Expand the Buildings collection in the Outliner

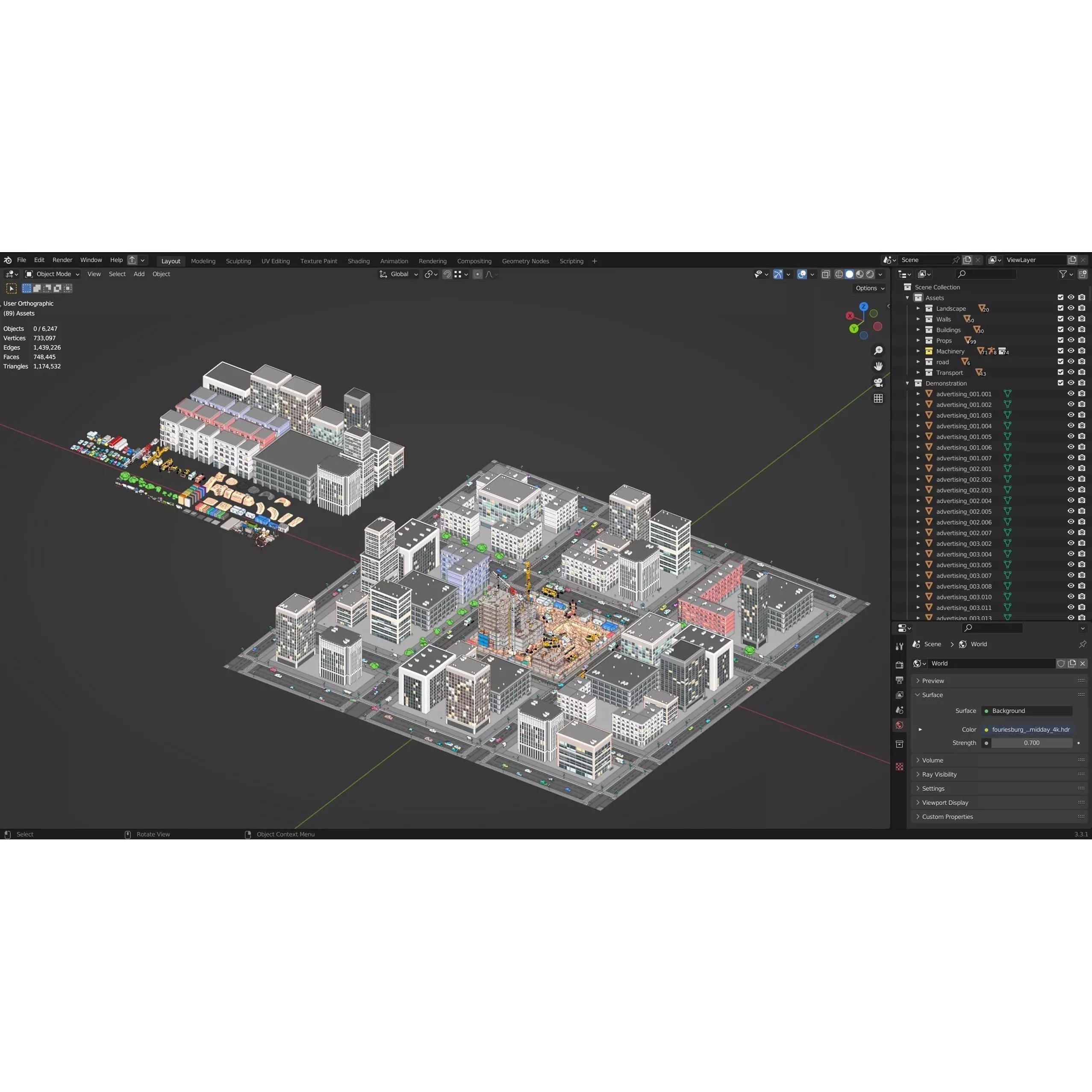[918, 329]
